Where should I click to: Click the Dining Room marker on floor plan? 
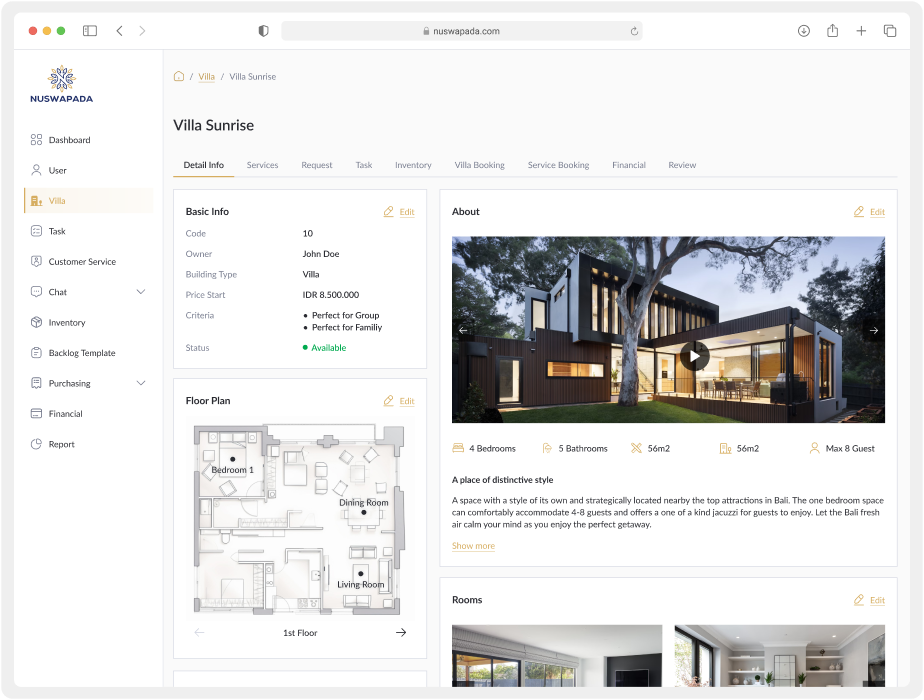click(x=364, y=513)
